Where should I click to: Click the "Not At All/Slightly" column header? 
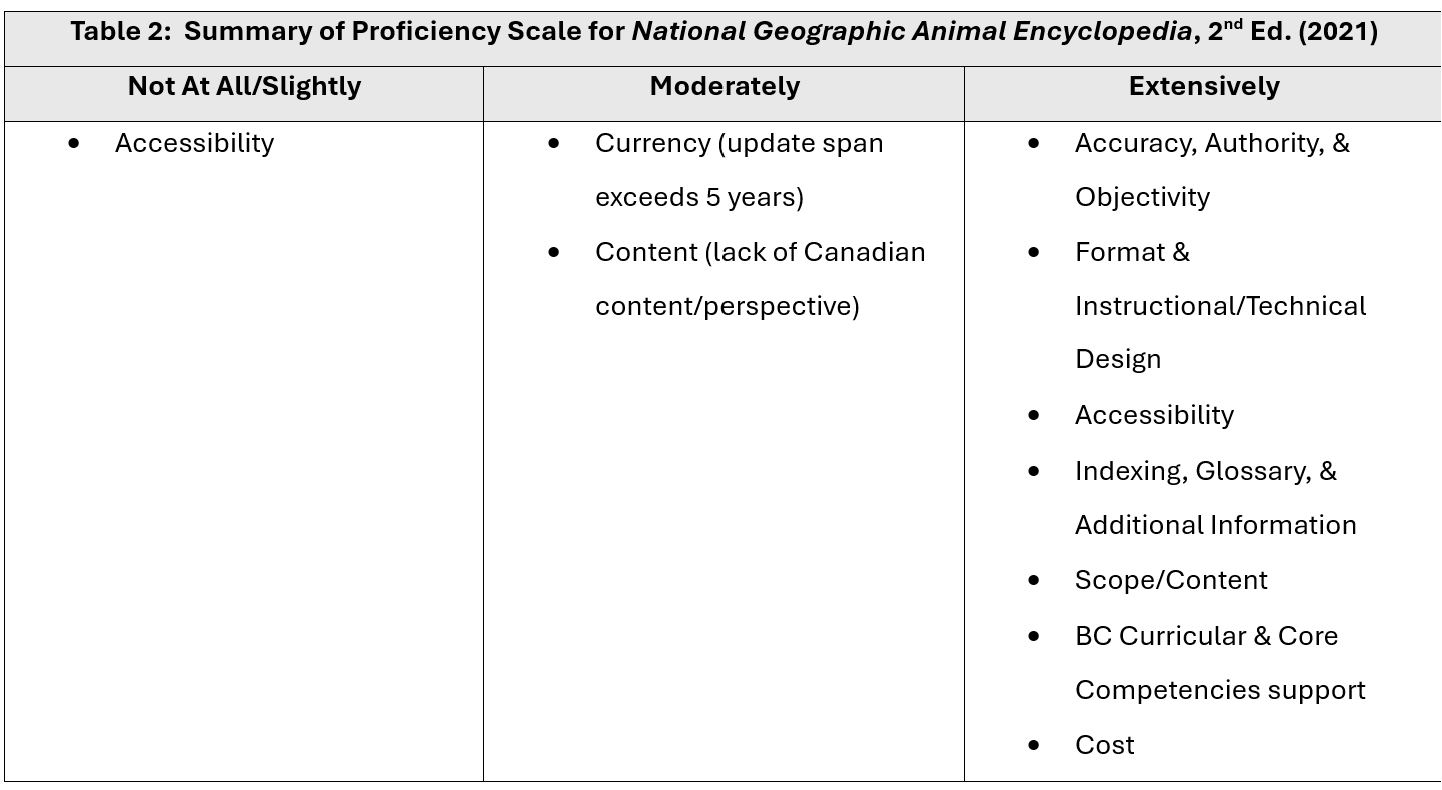pos(244,87)
